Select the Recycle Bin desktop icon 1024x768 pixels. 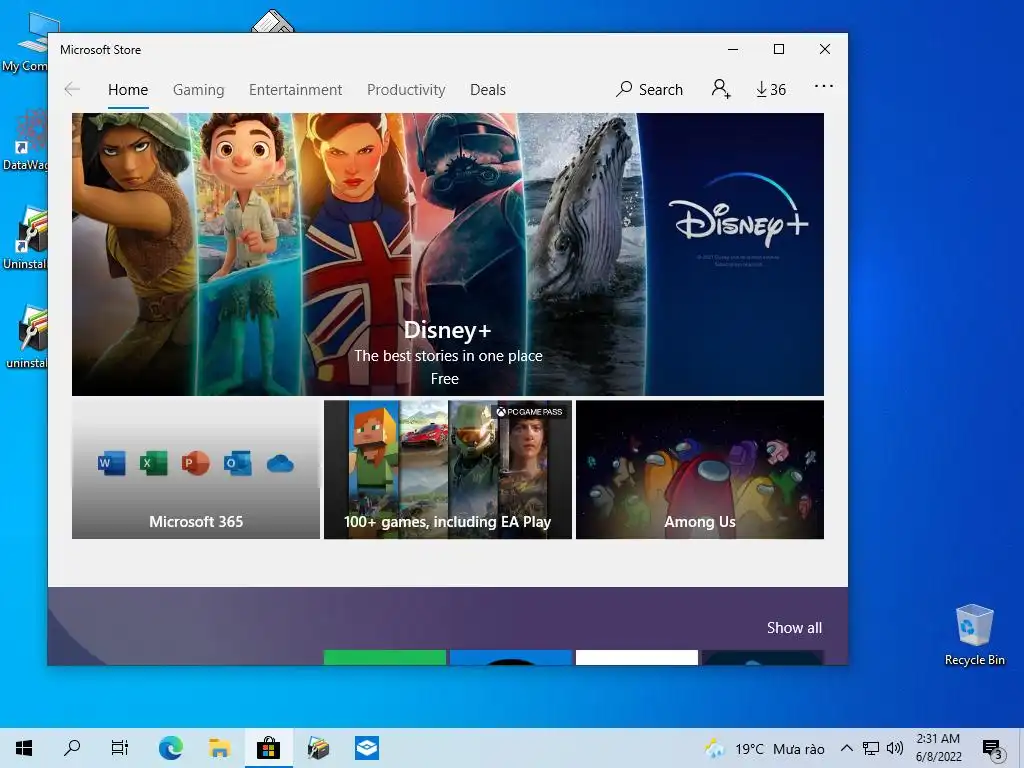974,635
